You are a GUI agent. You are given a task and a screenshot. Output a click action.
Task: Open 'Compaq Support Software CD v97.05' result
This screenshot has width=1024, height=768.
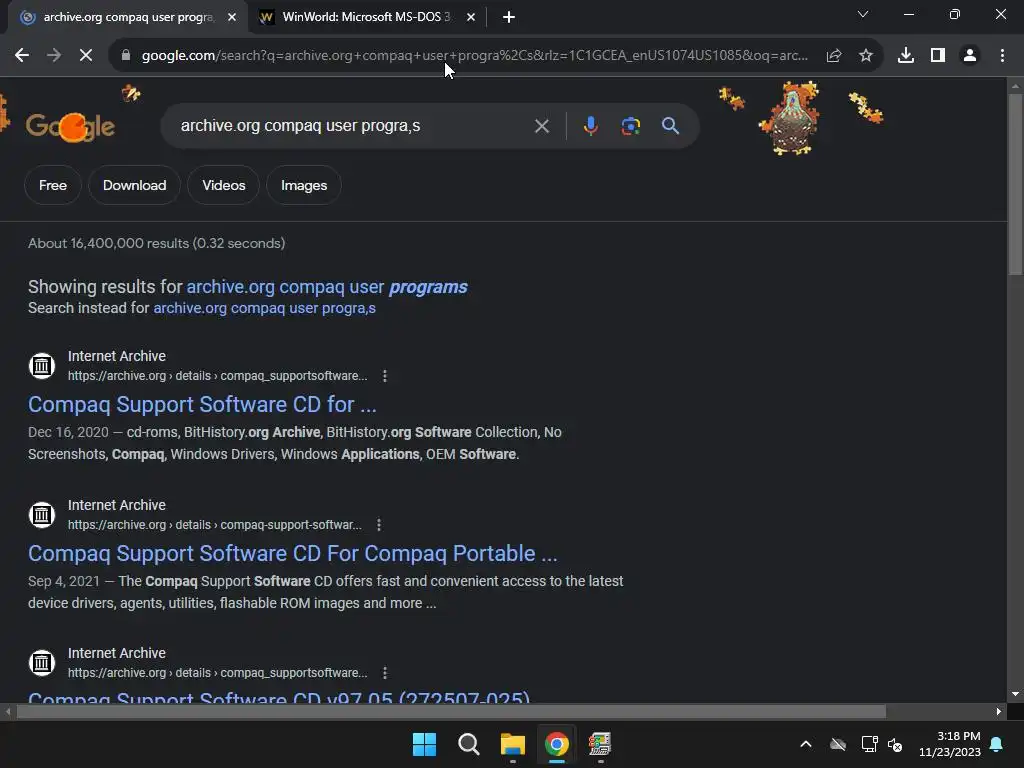(279, 697)
